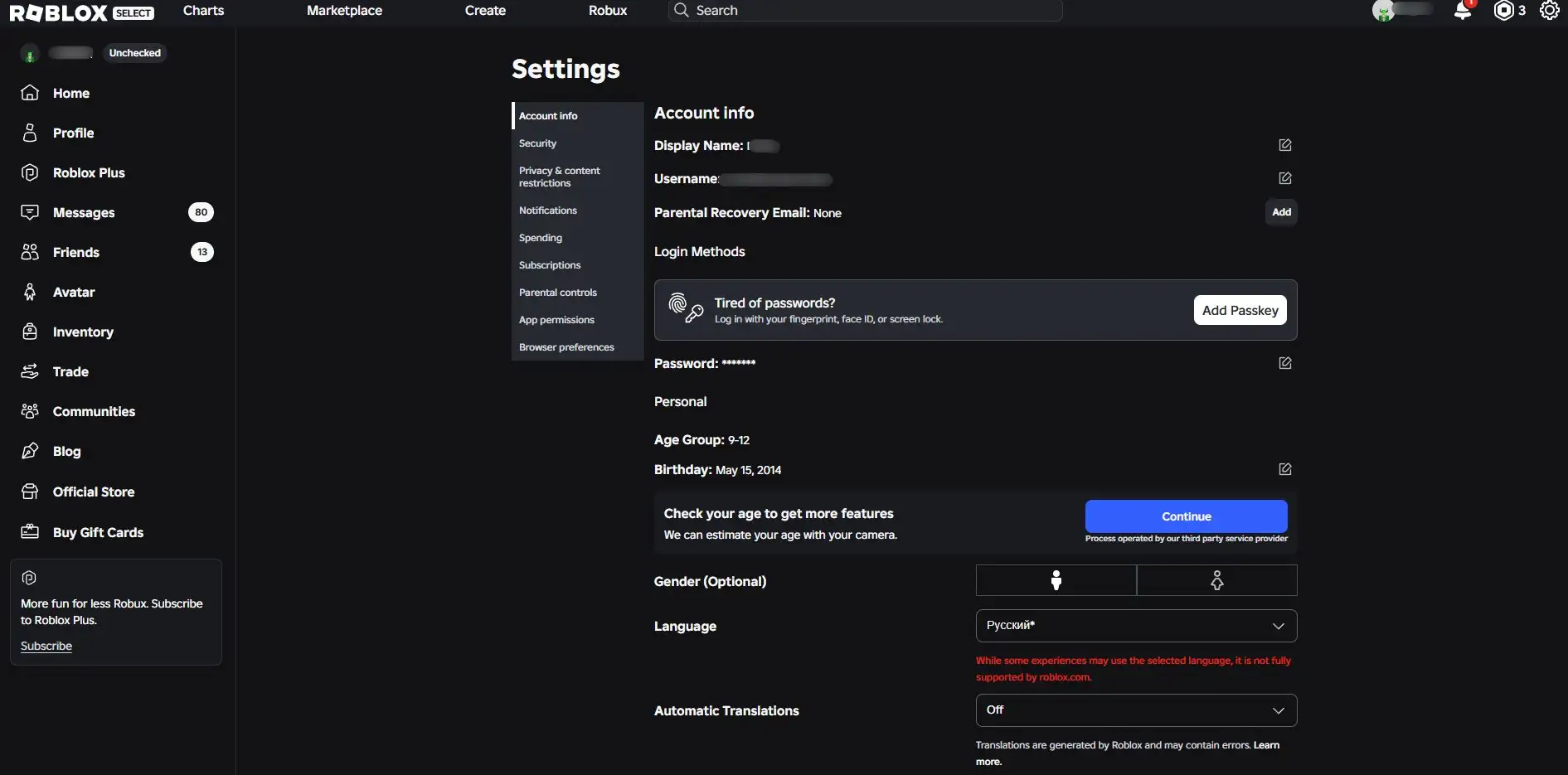
Task: Click the Search input field
Action: 865,10
